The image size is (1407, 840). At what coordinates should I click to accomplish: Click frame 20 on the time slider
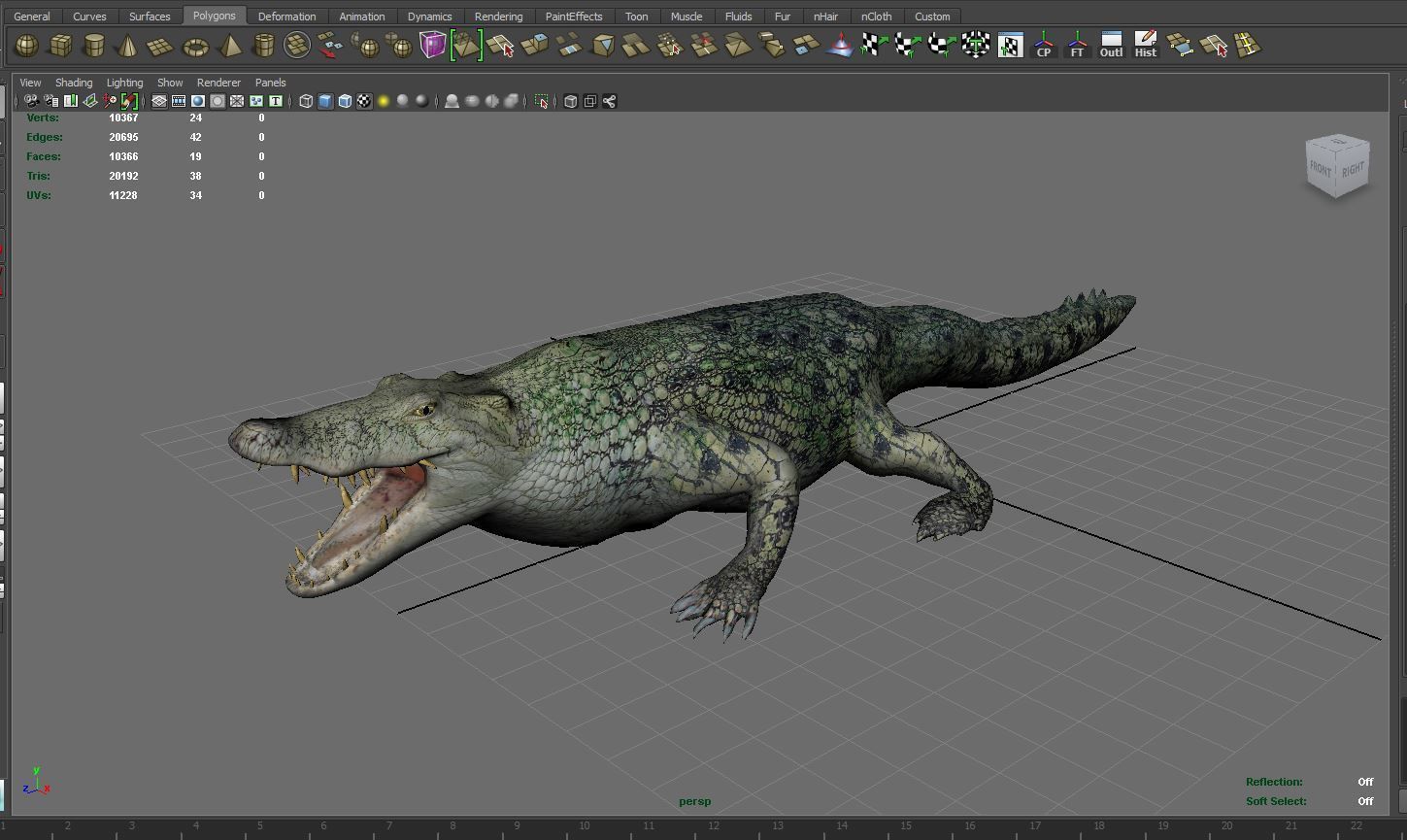[x=1226, y=826]
